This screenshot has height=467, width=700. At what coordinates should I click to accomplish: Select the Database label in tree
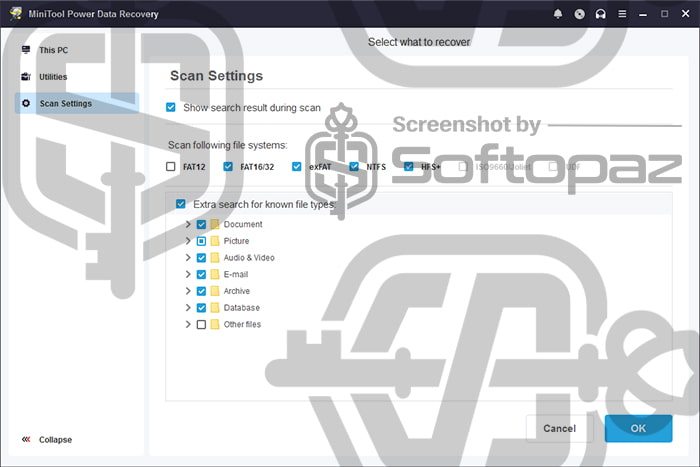coord(242,308)
